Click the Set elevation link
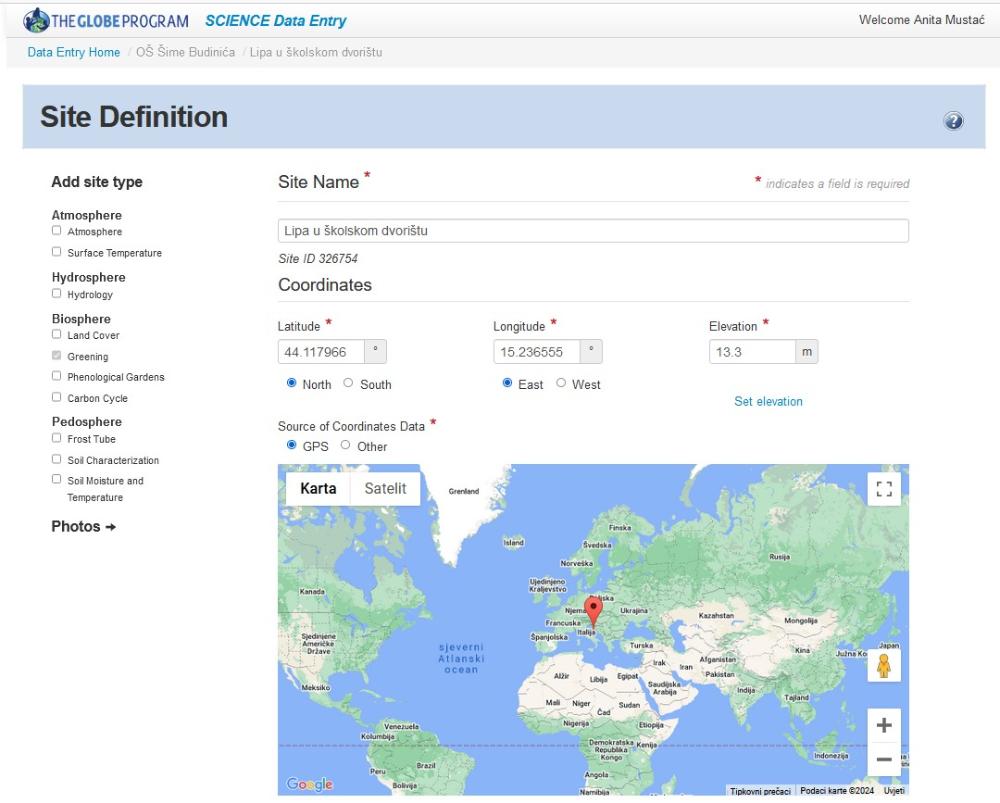Screen dimensions: 1000x803 (x=768, y=402)
